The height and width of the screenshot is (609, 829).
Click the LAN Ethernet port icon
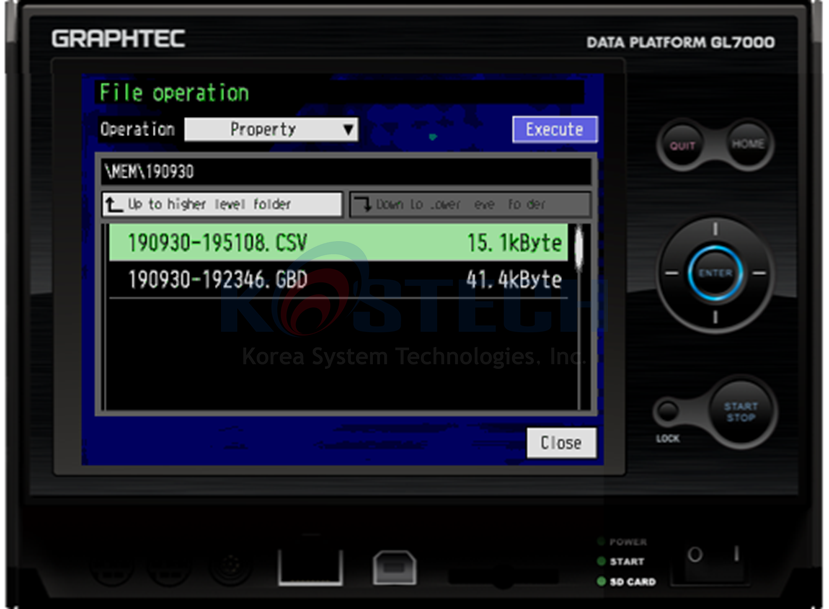pyautogui.click(x=310, y=567)
